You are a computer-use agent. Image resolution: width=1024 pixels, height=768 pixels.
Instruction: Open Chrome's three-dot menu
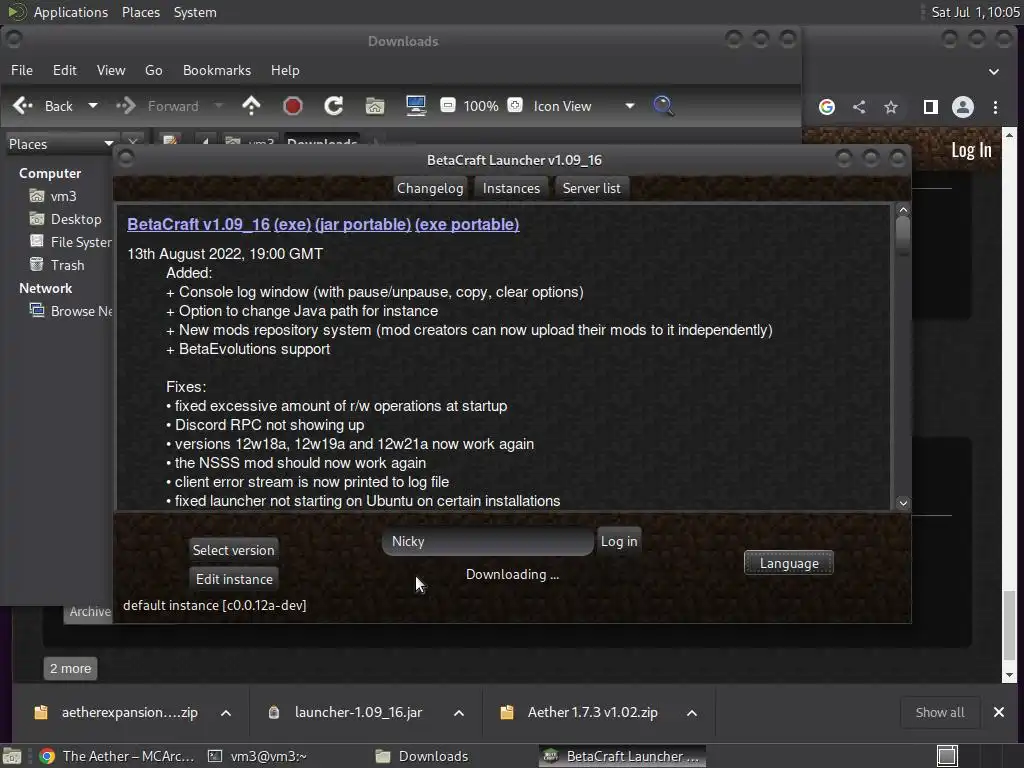coord(995,107)
